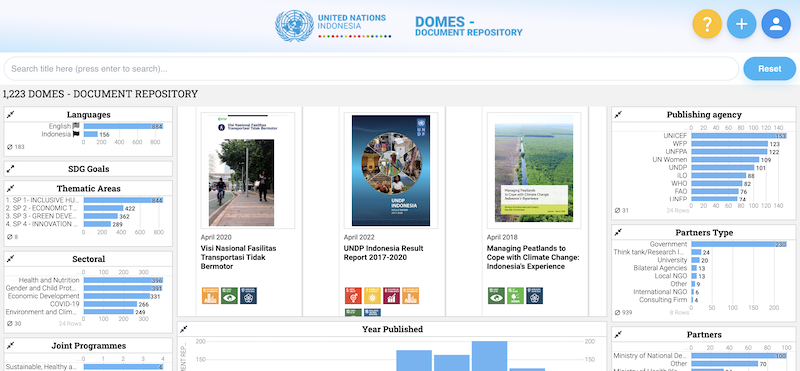This screenshot has width=800, height=371.
Task: Select the ILO publishing agency bar
Action: point(718,176)
